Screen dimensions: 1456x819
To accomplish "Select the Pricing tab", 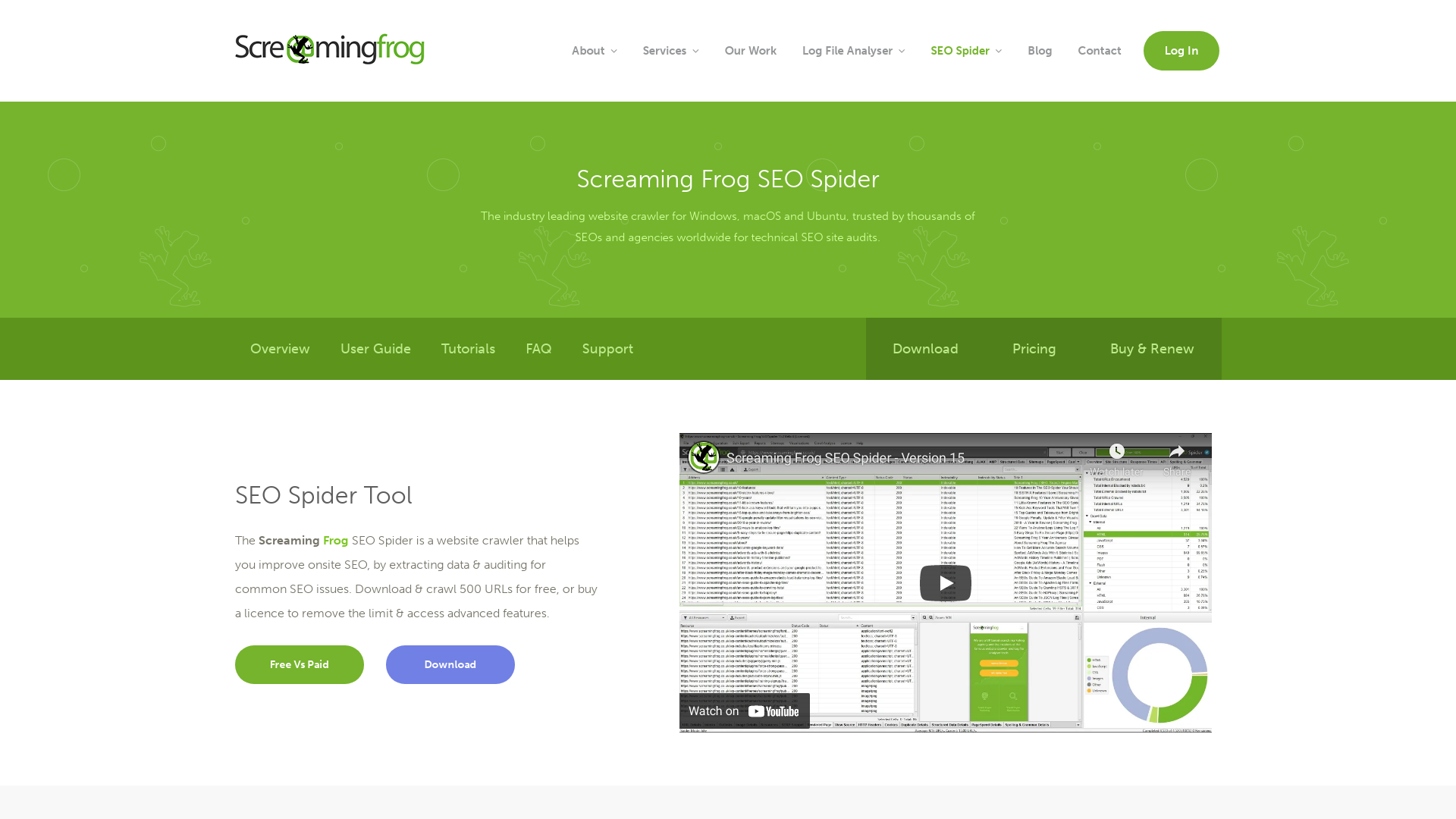I will pos(1034,348).
